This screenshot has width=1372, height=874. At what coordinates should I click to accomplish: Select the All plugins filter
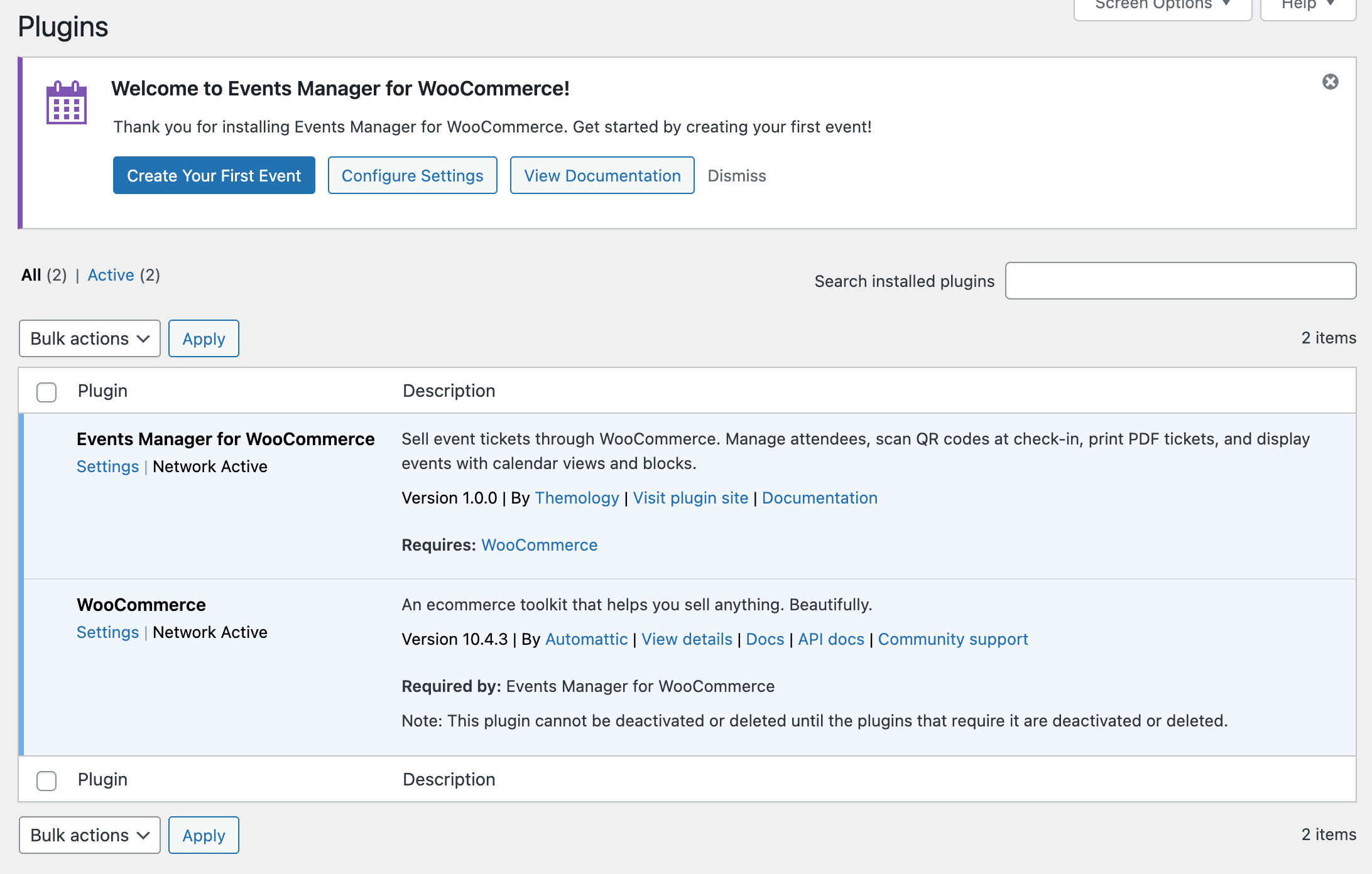tap(31, 275)
